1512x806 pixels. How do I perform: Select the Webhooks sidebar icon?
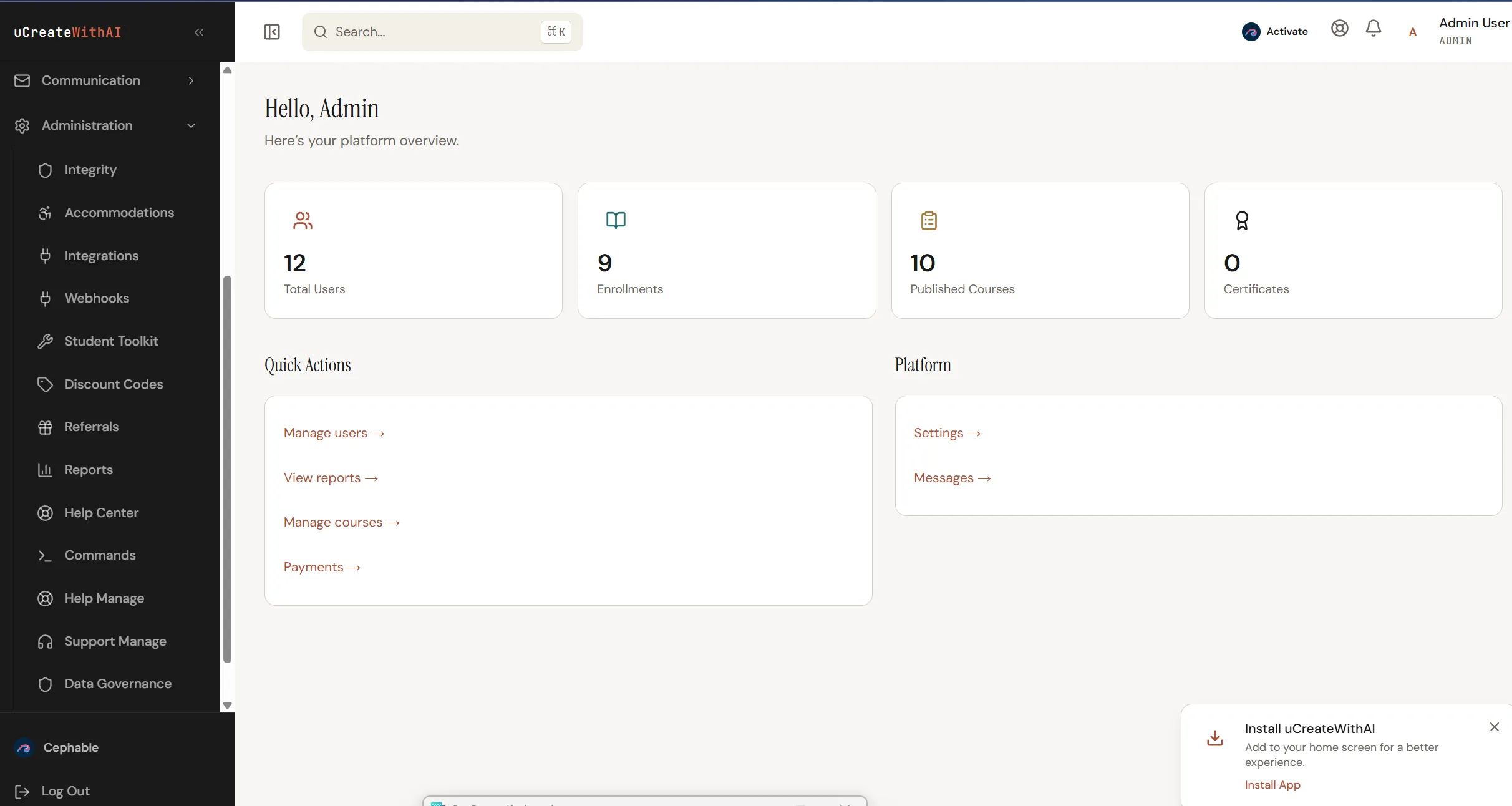click(x=46, y=298)
